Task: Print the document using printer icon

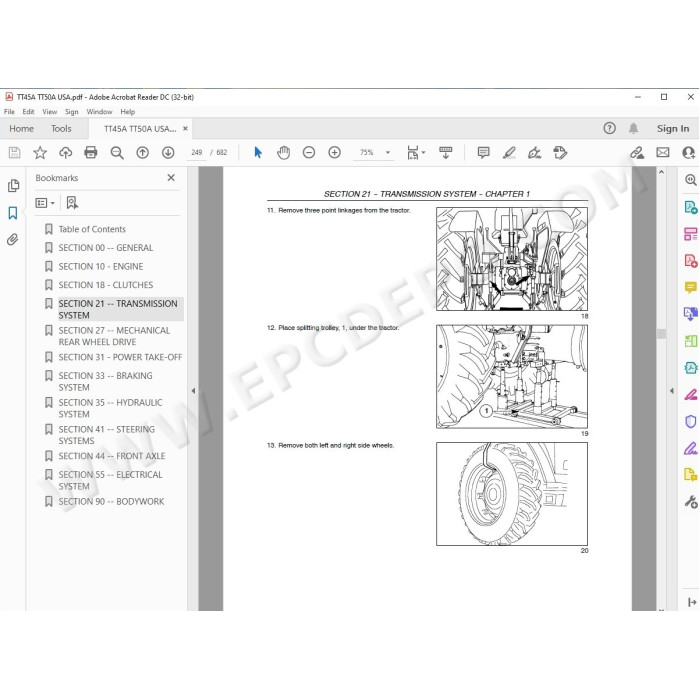Action: (91, 153)
